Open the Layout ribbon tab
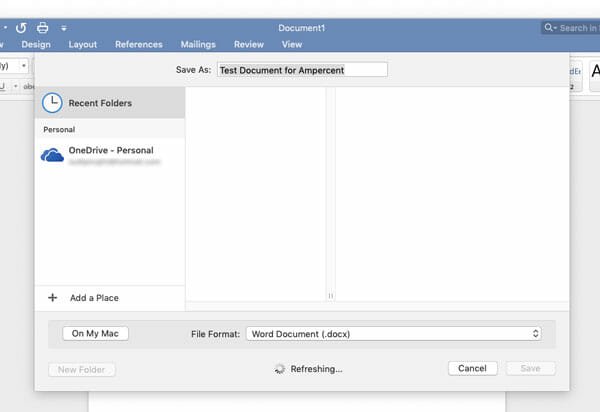This screenshot has width=600, height=412. 83,44
